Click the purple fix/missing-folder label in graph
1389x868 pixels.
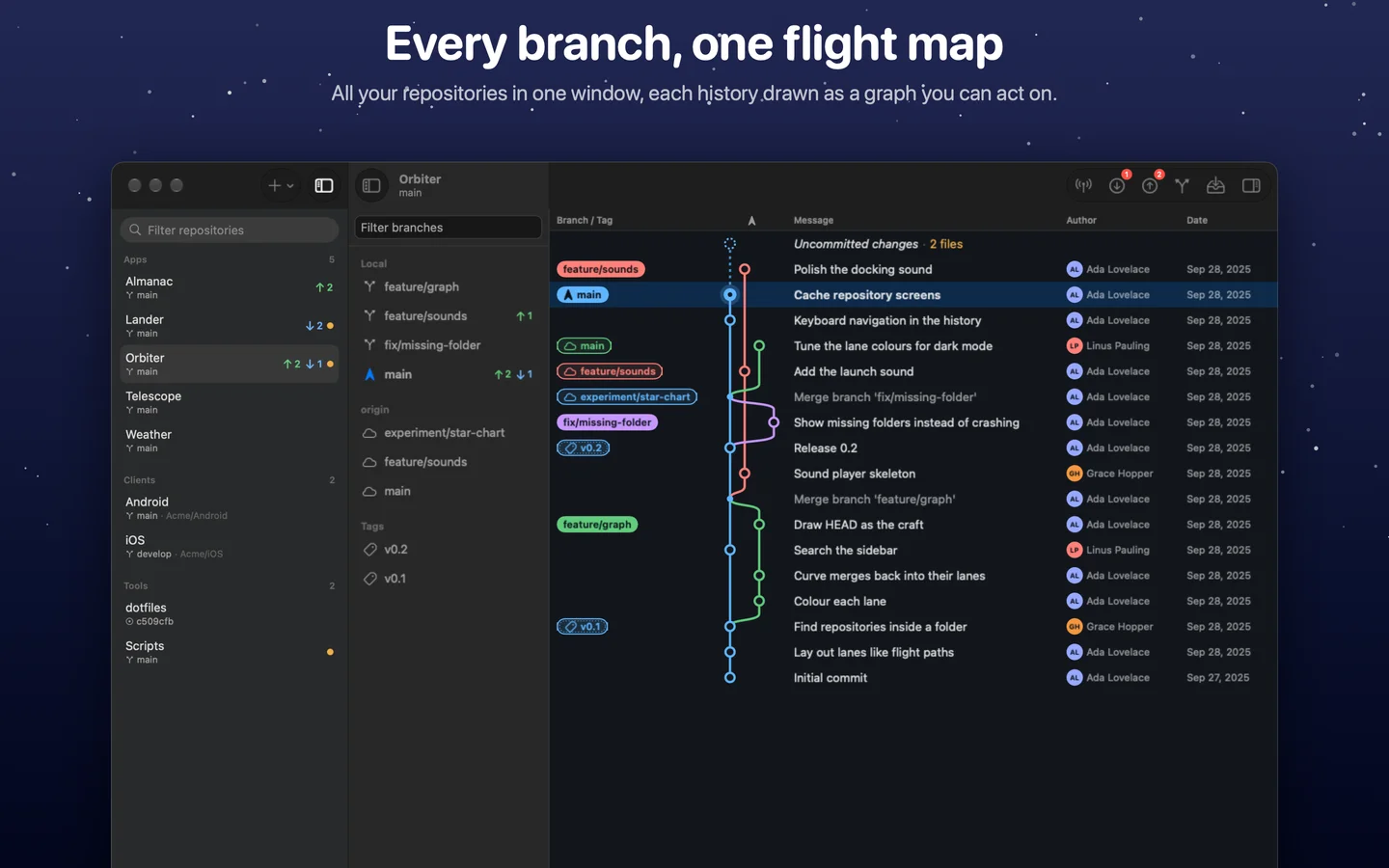tap(607, 422)
